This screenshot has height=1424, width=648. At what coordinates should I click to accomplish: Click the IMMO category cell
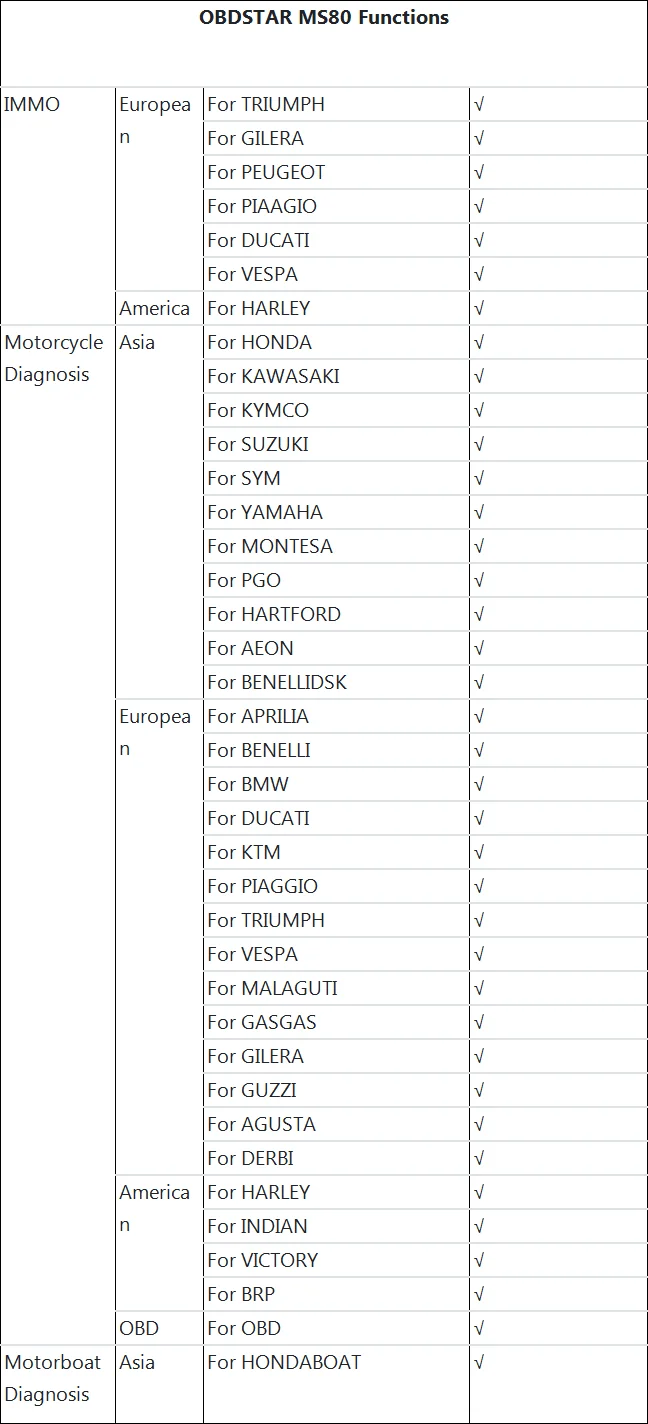coord(58,206)
